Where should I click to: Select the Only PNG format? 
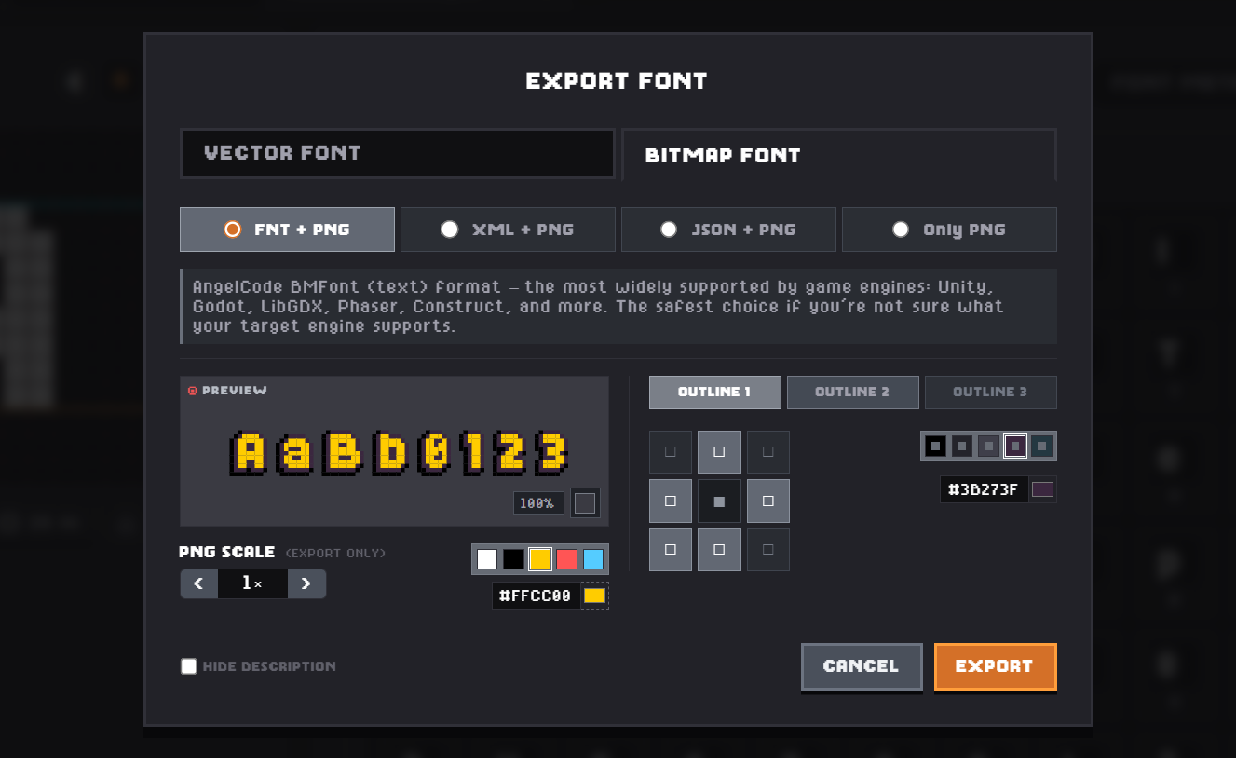click(949, 229)
